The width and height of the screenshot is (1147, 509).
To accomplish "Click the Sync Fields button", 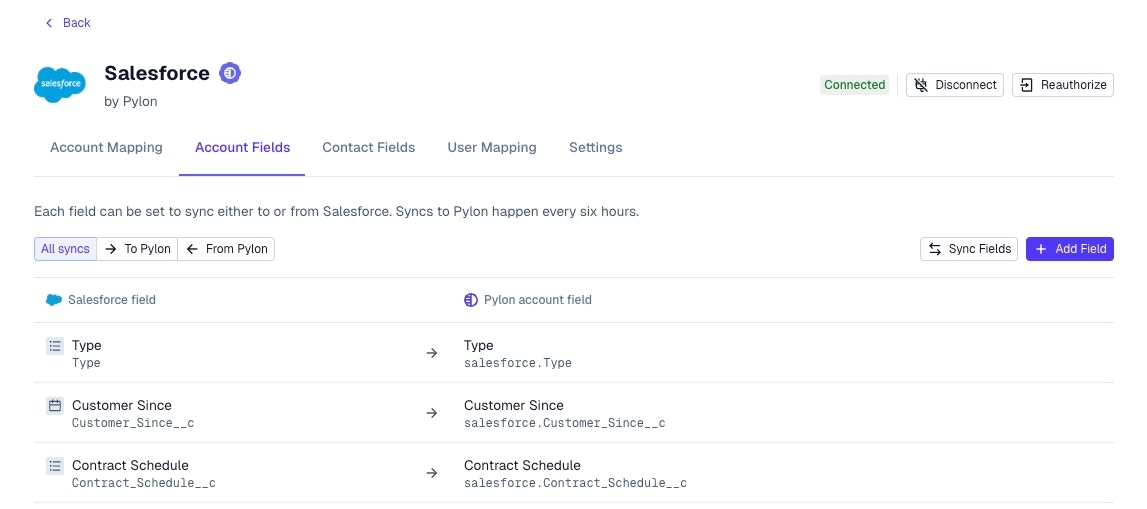I will tap(969, 249).
